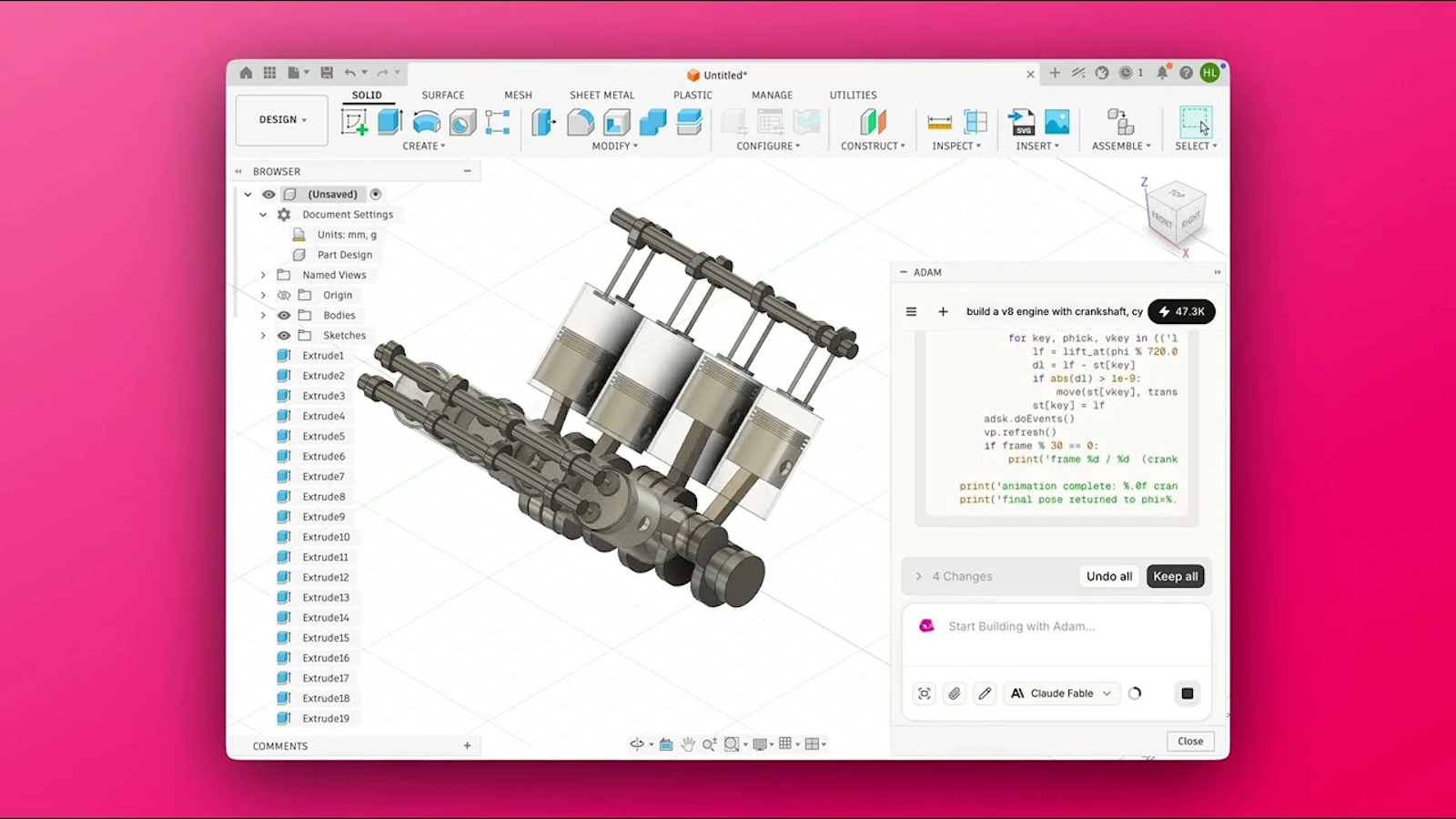Activate the radio button beside Unsaved
1456x819 pixels.
click(376, 194)
